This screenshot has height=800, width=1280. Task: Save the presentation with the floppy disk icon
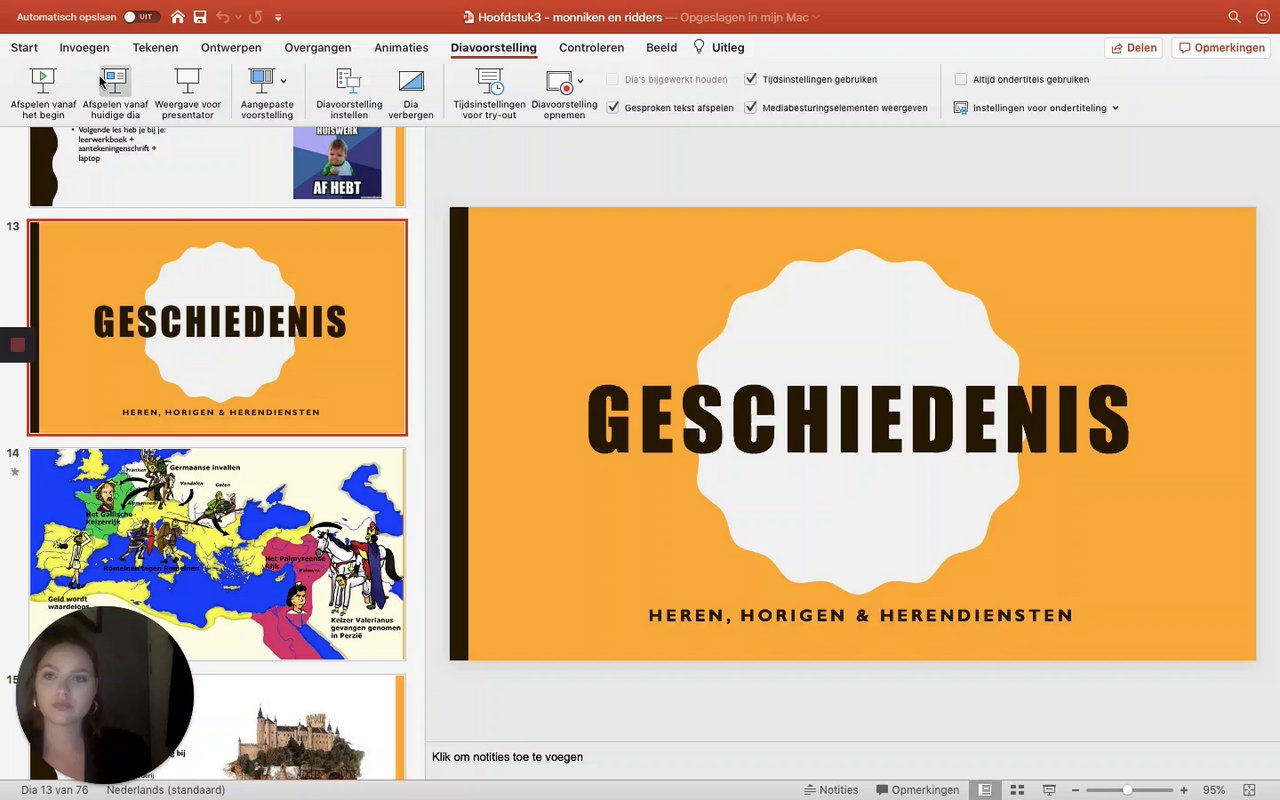click(200, 17)
